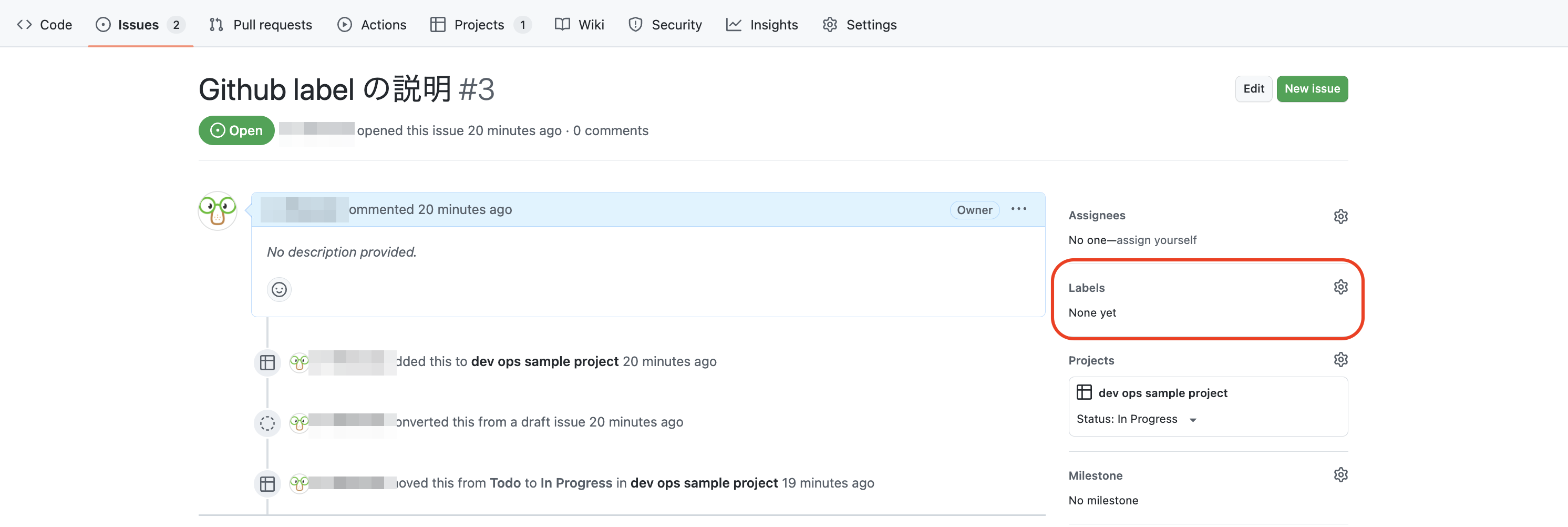Navigate to the Wiki tab
Image resolution: width=1568 pixels, height=527 pixels.
click(x=580, y=24)
